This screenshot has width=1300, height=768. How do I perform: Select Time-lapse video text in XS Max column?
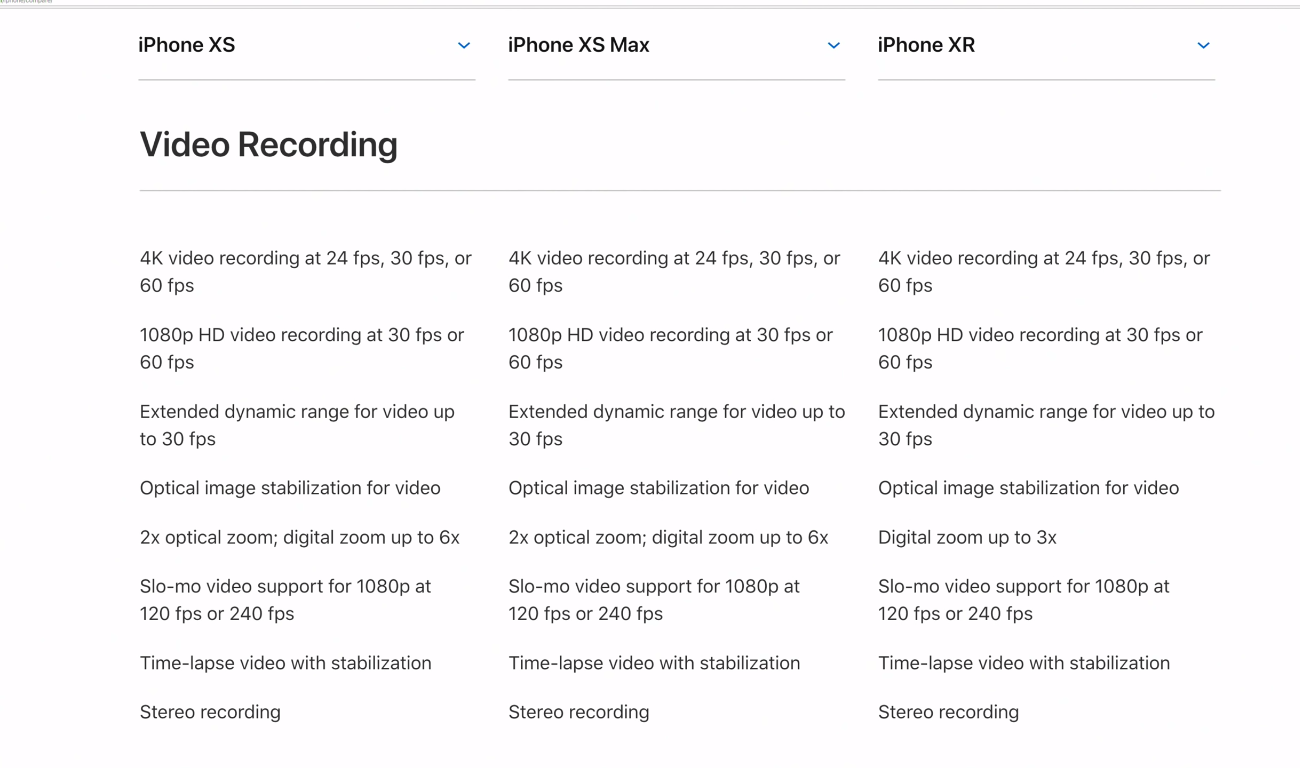point(654,663)
